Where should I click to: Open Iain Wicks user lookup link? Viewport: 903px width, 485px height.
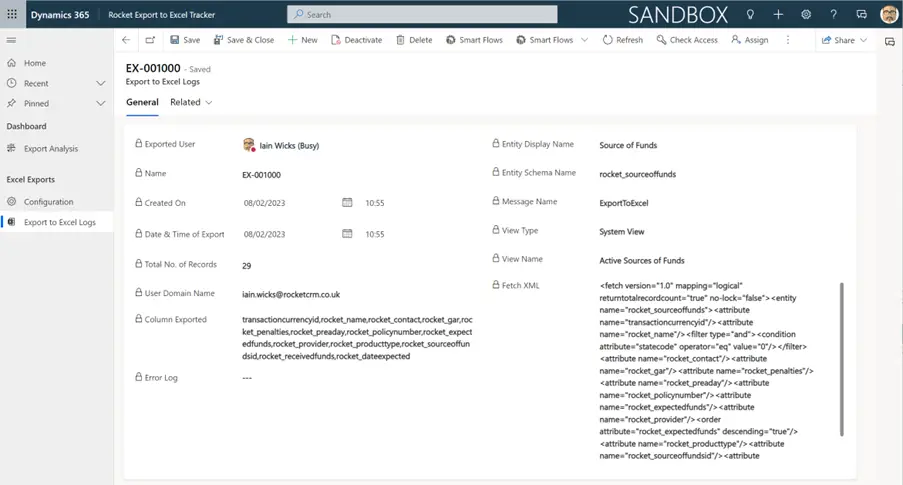pyautogui.click(x=289, y=146)
